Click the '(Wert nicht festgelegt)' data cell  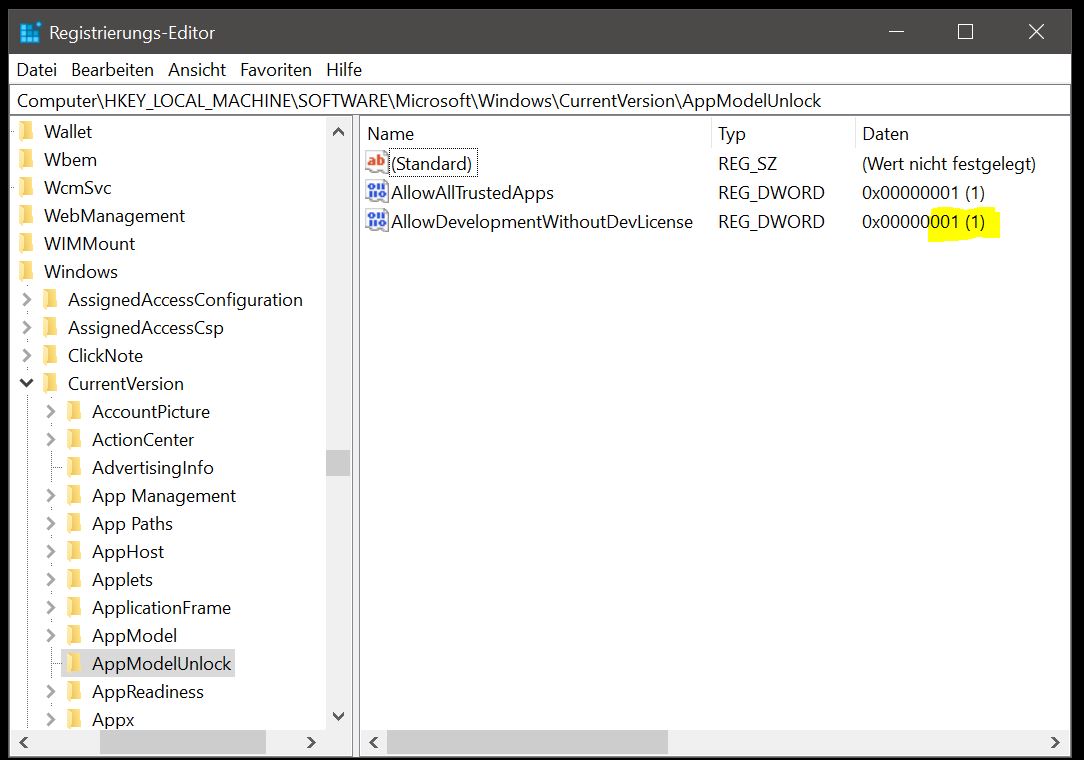point(948,164)
